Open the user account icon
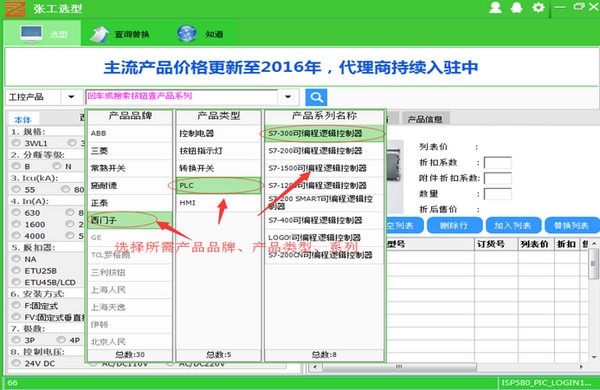 495,7
